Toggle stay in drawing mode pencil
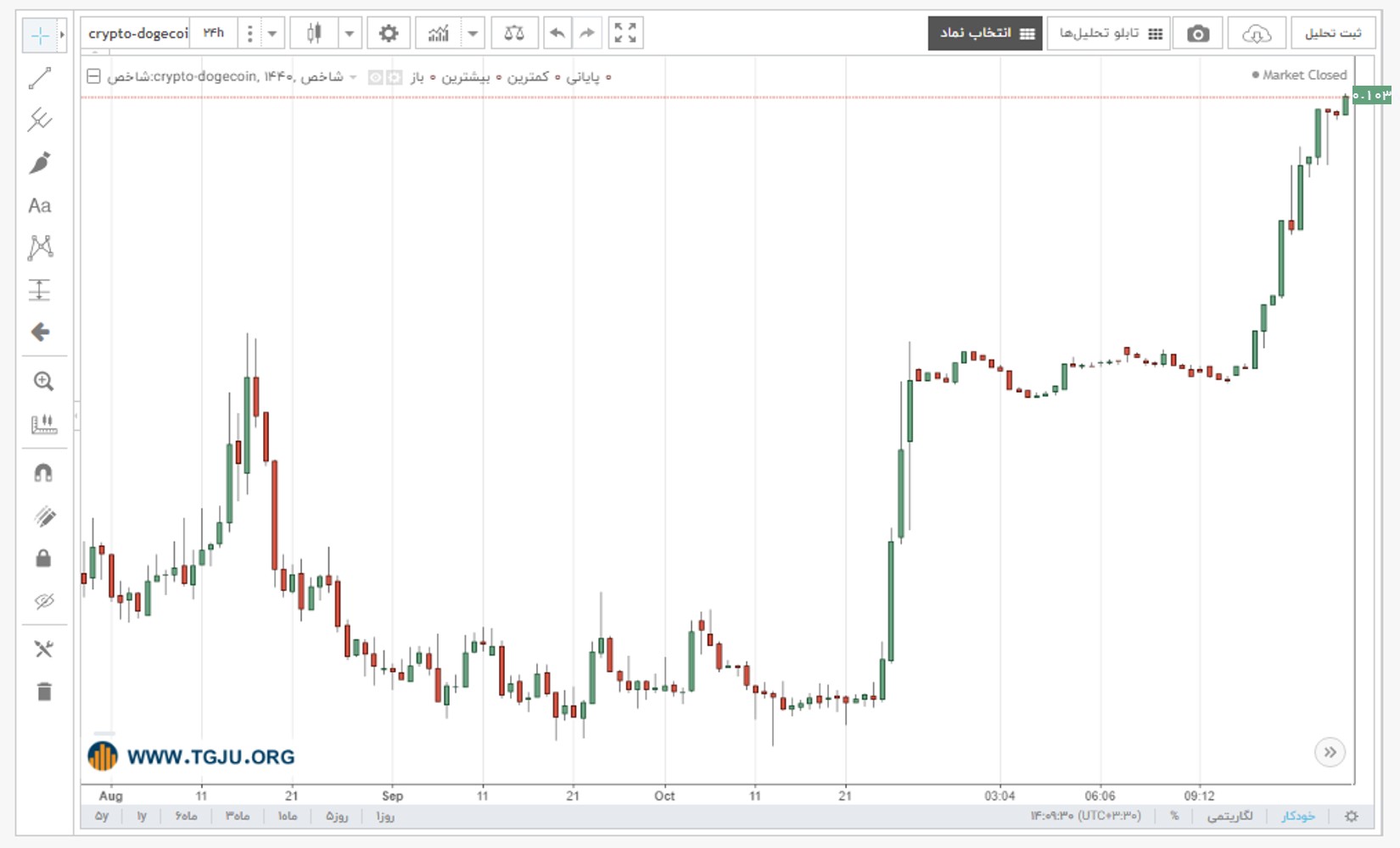Viewport: 1400px width, 848px height. point(43,516)
